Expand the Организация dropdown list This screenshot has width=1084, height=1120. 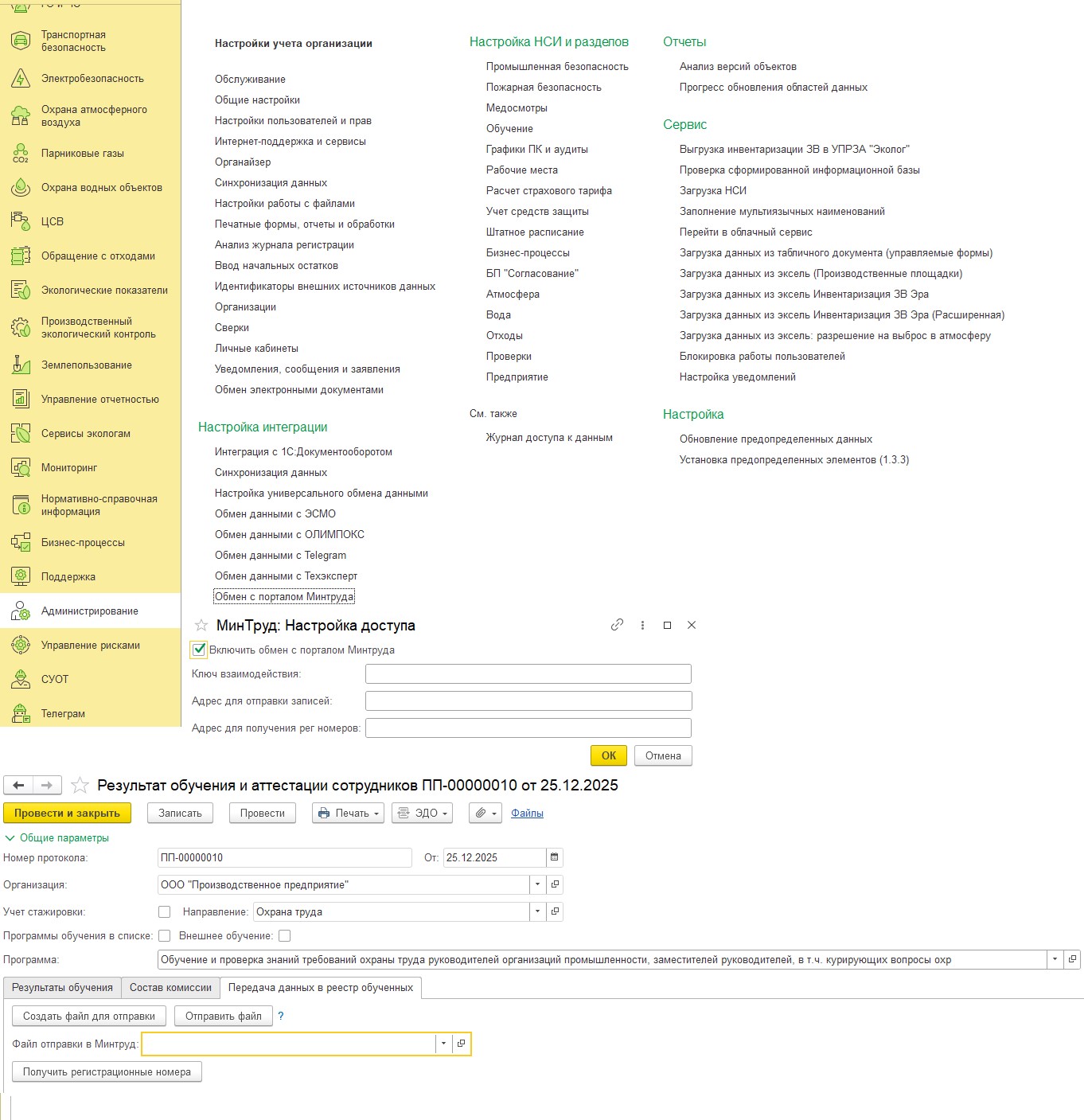tap(537, 884)
